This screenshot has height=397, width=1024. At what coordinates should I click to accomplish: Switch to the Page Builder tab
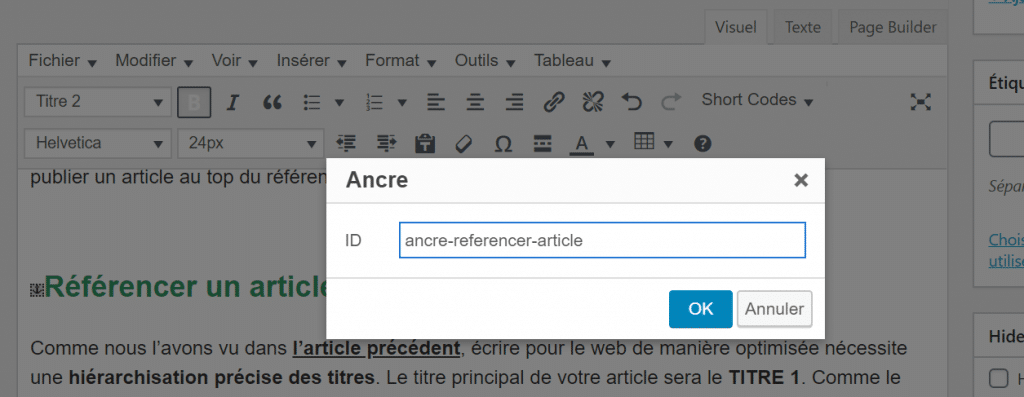click(893, 27)
